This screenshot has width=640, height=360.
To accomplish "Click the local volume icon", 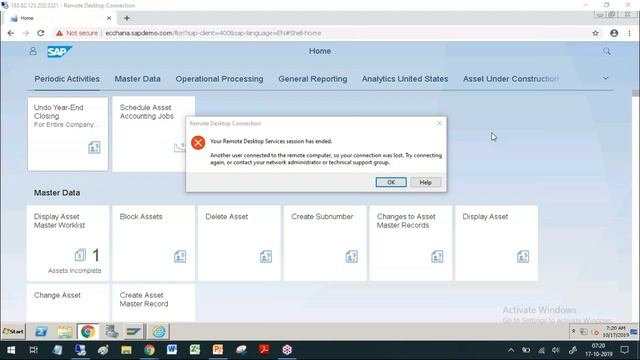I will [556, 350].
